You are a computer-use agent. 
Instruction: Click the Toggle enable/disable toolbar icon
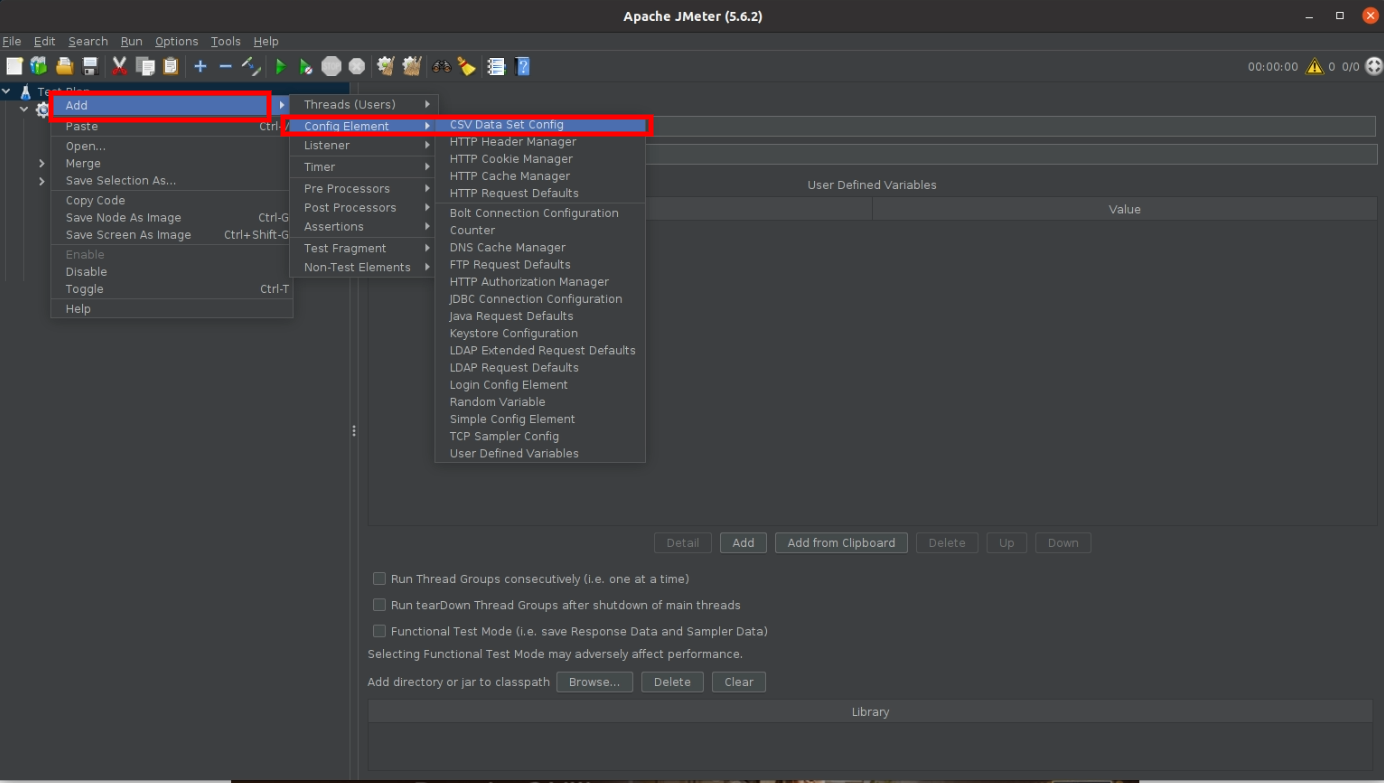(x=251, y=66)
